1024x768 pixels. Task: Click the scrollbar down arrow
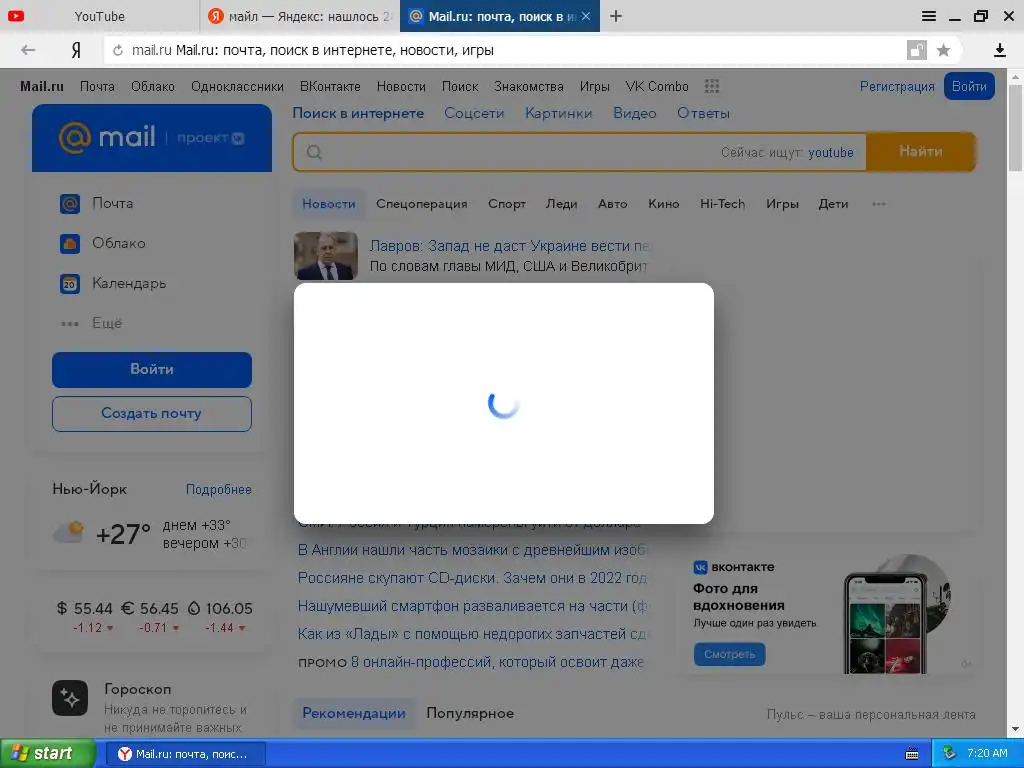coord(1016,729)
